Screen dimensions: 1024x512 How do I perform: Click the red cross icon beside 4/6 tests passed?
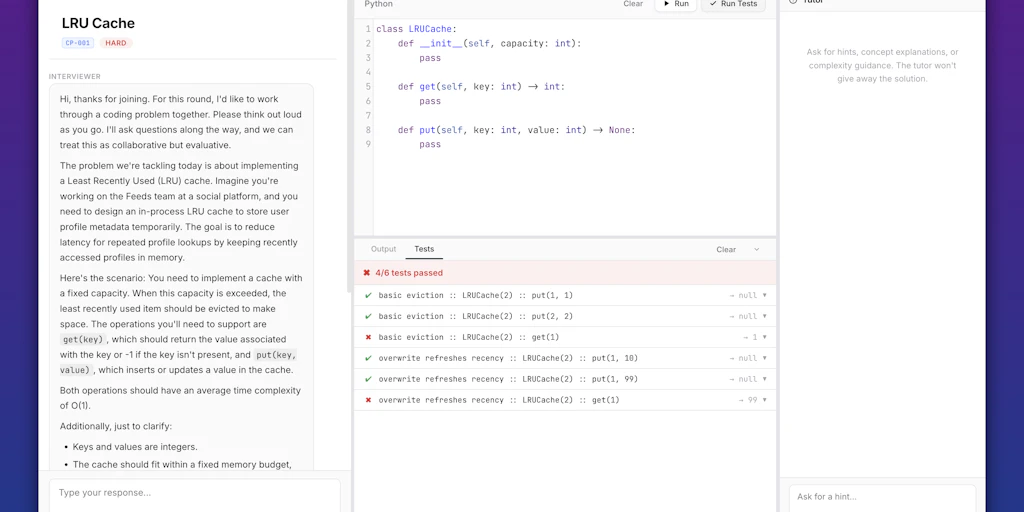(x=366, y=273)
